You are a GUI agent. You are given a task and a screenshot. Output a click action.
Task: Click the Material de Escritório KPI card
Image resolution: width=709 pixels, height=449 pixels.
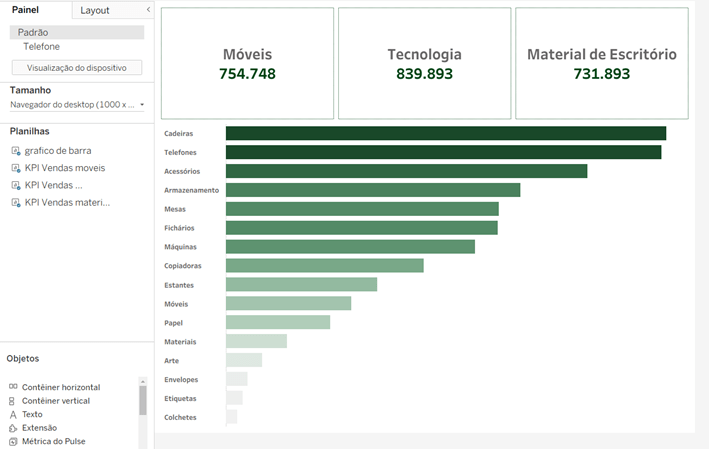(601, 63)
